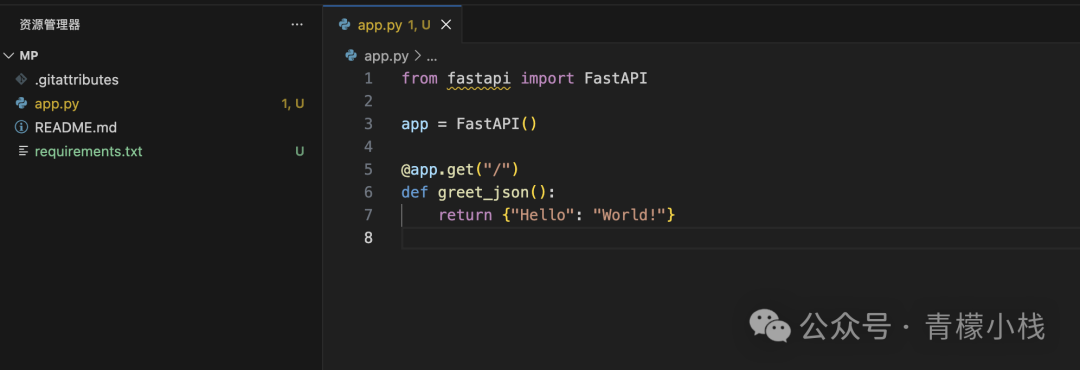The image size is (1080, 370).
Task: Collapse the MP folder chevron
Action: pos(8,56)
